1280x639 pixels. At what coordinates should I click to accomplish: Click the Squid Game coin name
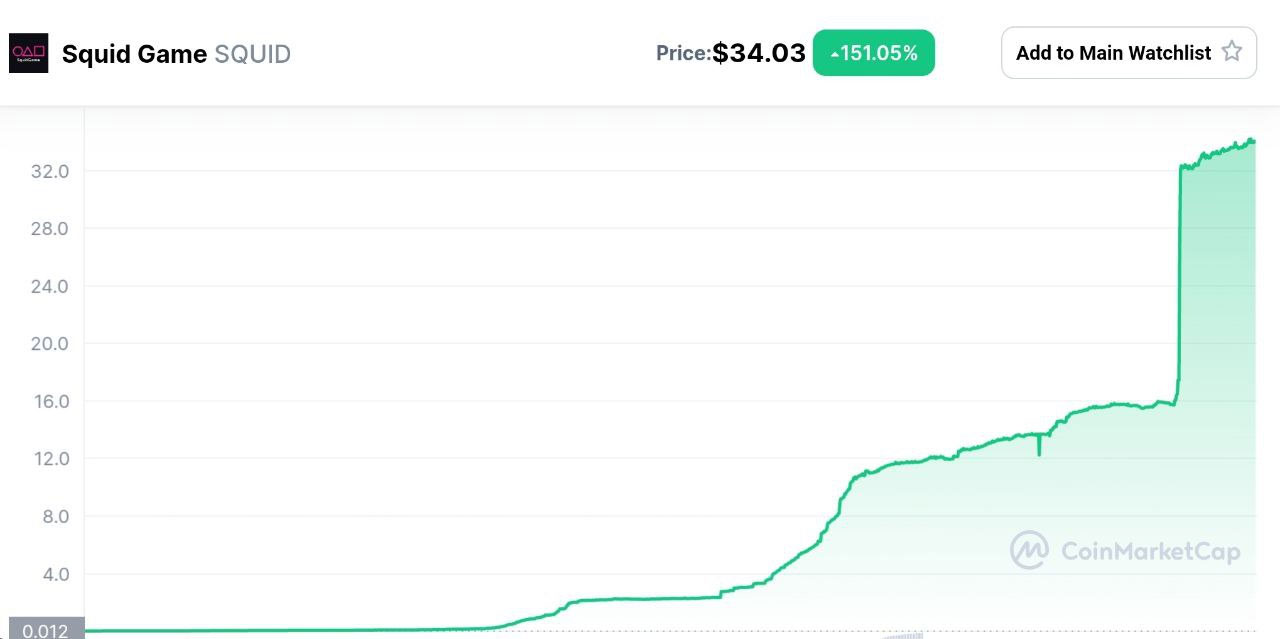pos(134,54)
